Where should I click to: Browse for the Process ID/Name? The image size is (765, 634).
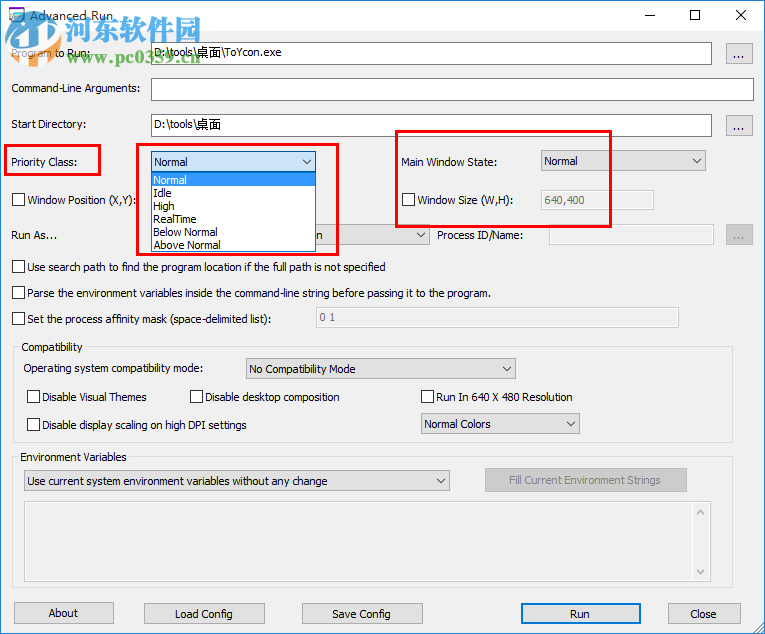(739, 235)
